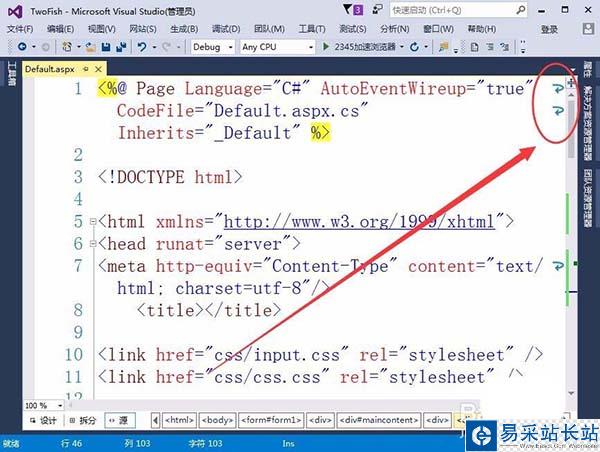Open the 团队(M) menu
Image resolution: width=600 pixels, height=452 pixels.
click(269, 29)
